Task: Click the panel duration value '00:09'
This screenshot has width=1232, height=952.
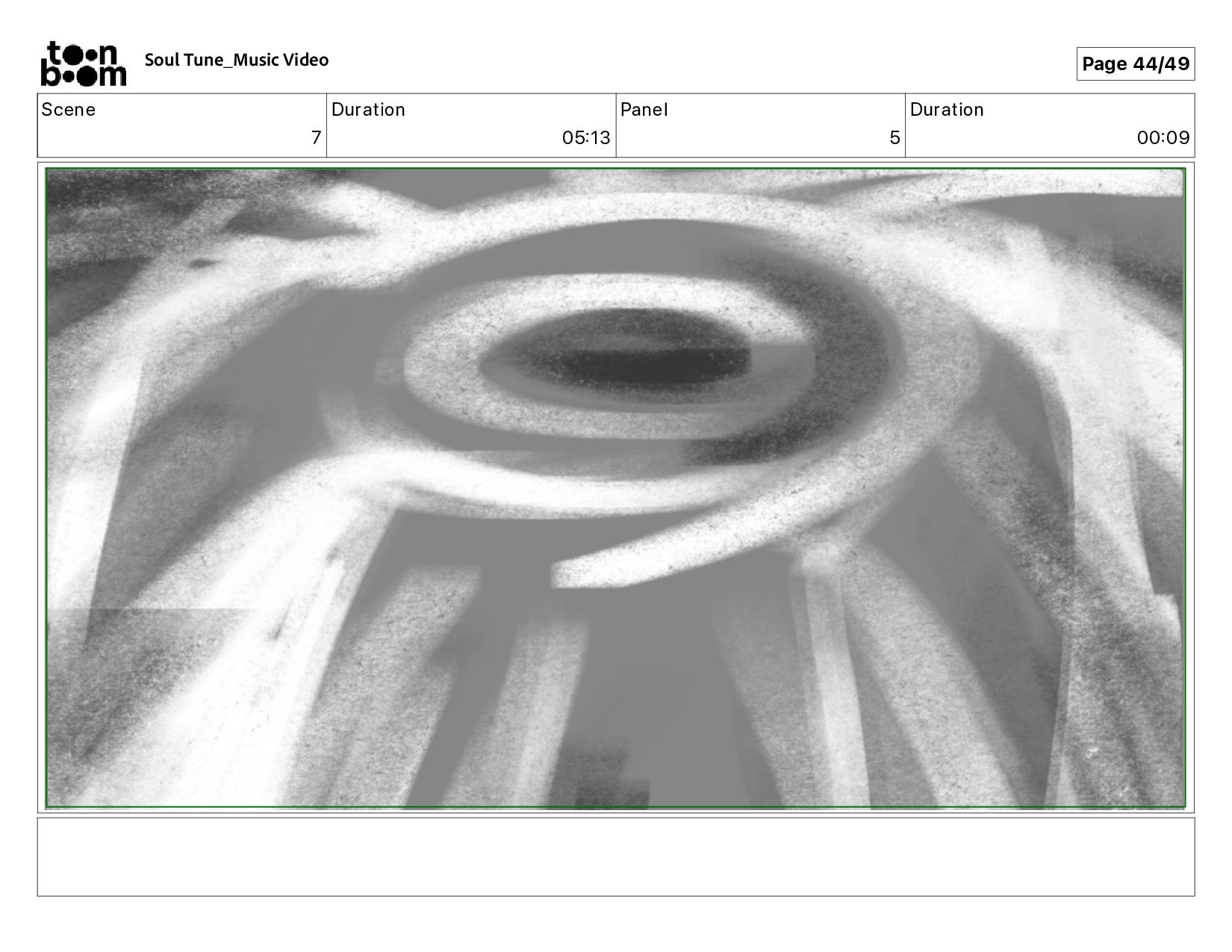Action: coord(1163,137)
